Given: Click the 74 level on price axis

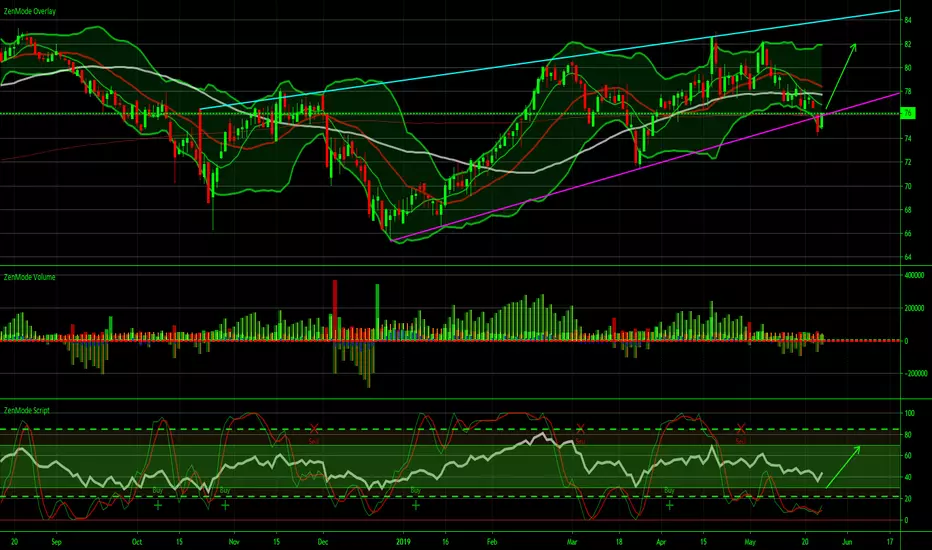Looking at the screenshot, I should 908,139.
